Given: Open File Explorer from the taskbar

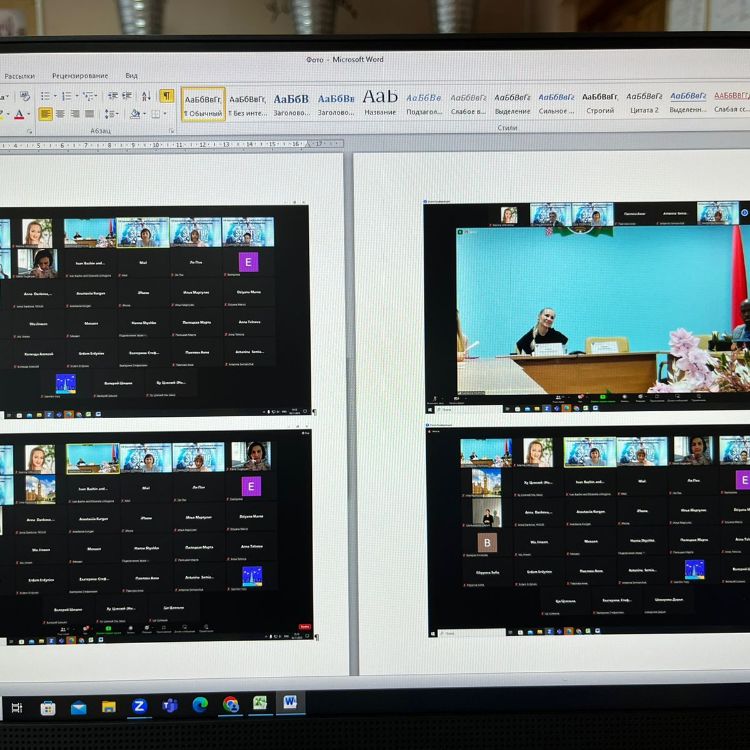Looking at the screenshot, I should pyautogui.click(x=109, y=706).
